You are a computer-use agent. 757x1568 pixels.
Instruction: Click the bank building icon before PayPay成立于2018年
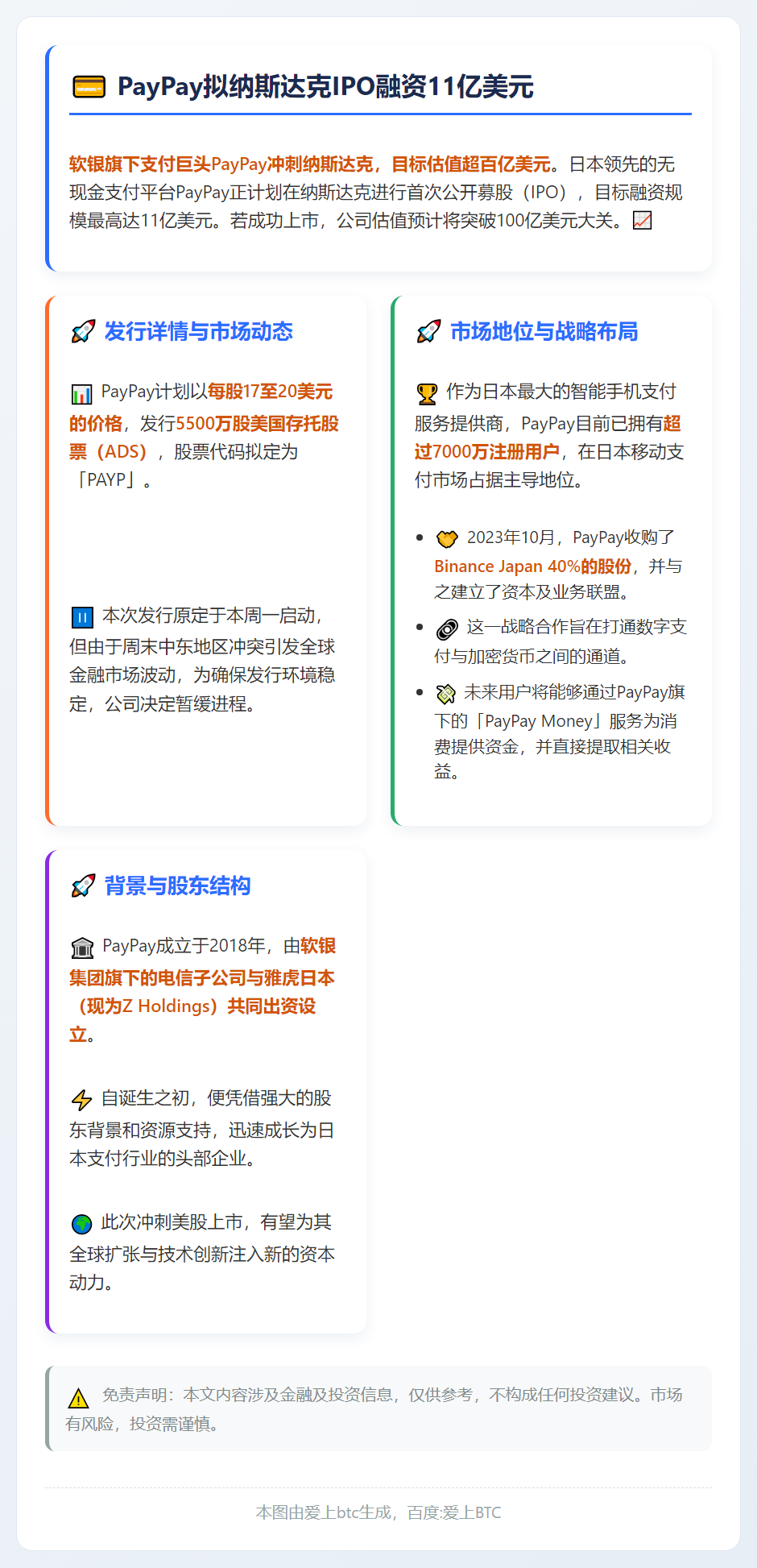pyautogui.click(x=82, y=948)
